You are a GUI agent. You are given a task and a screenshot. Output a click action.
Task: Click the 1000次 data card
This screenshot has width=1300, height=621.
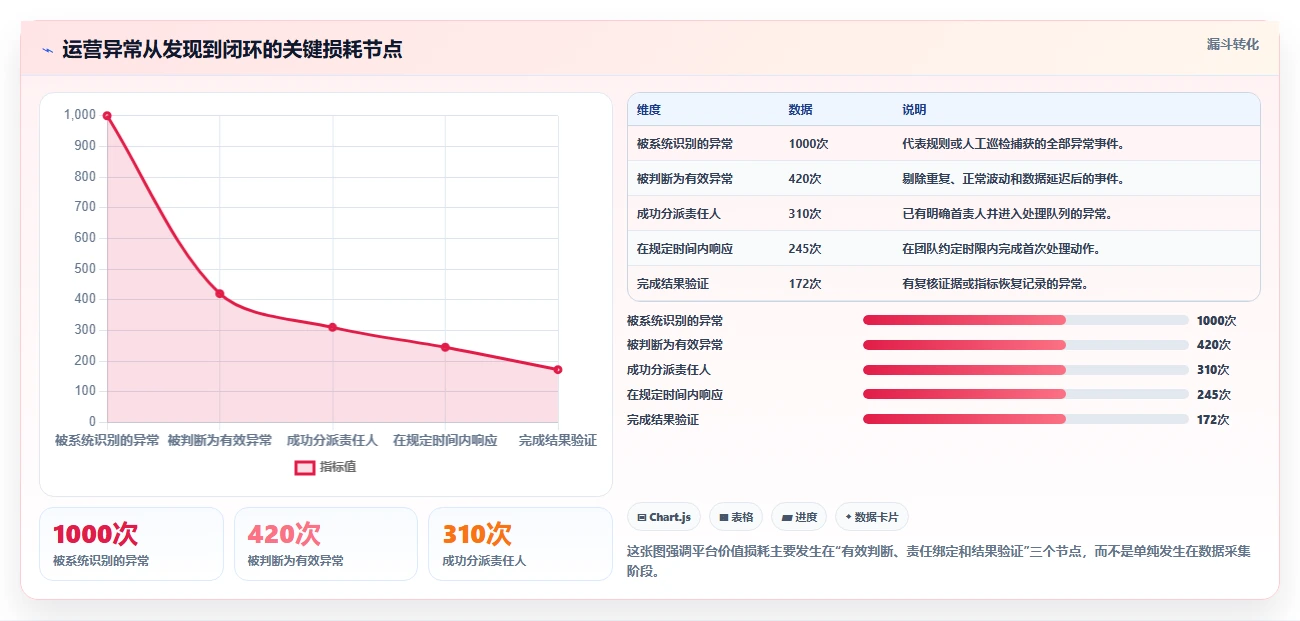[x=131, y=544]
